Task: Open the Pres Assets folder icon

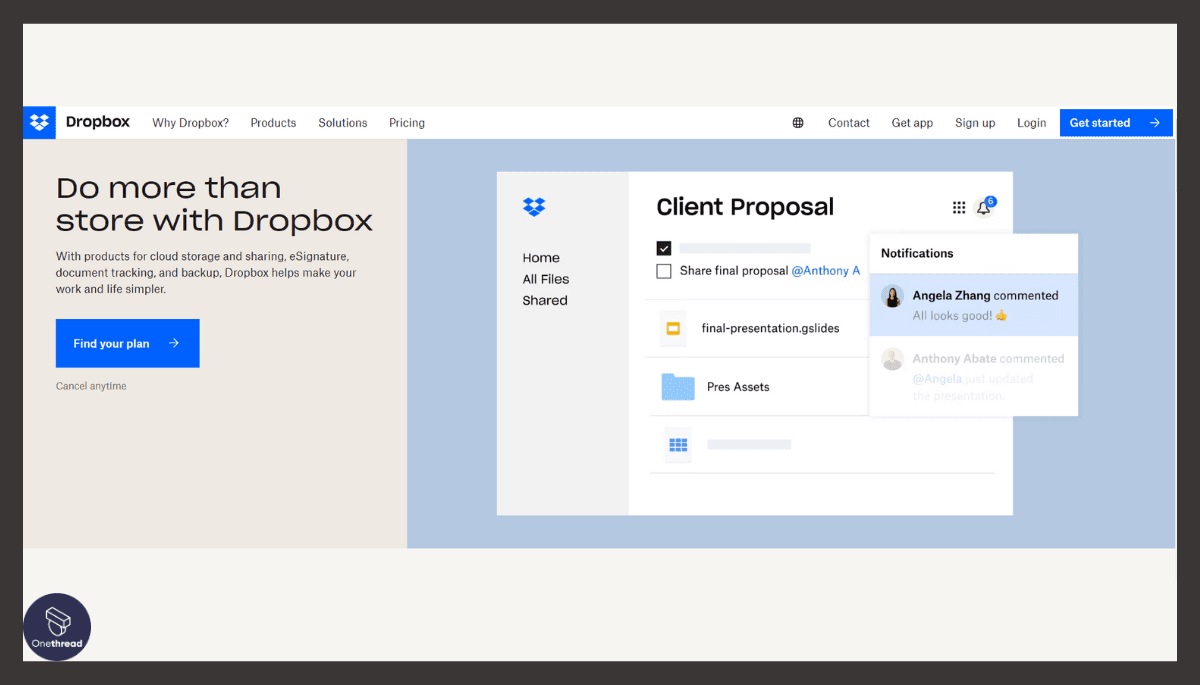Action: coord(678,387)
